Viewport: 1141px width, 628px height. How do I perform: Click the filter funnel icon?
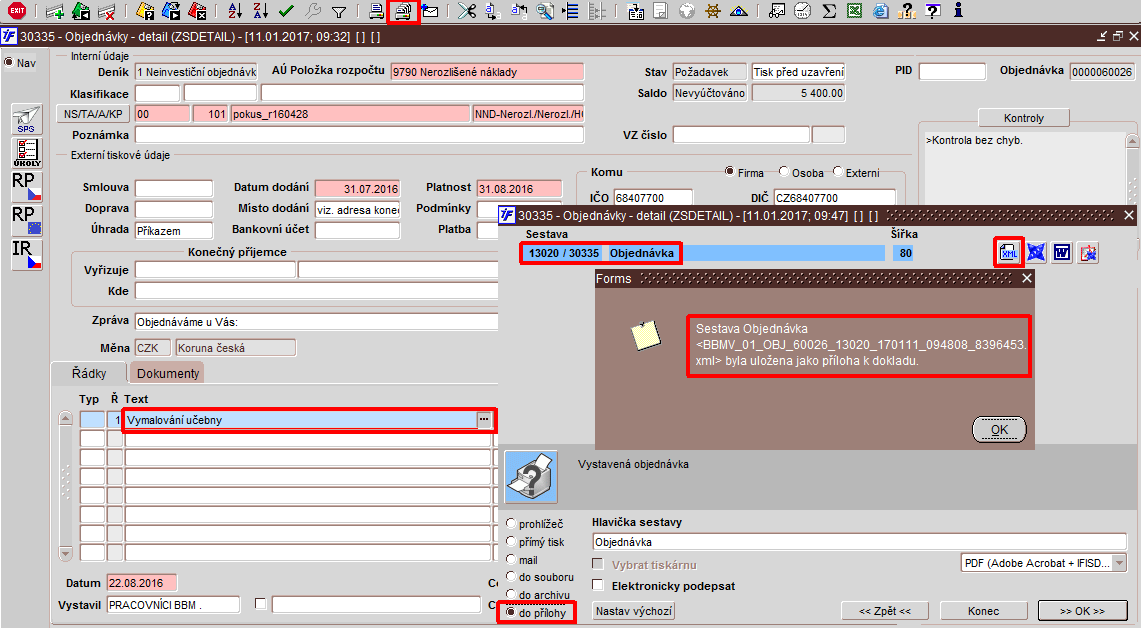(338, 12)
